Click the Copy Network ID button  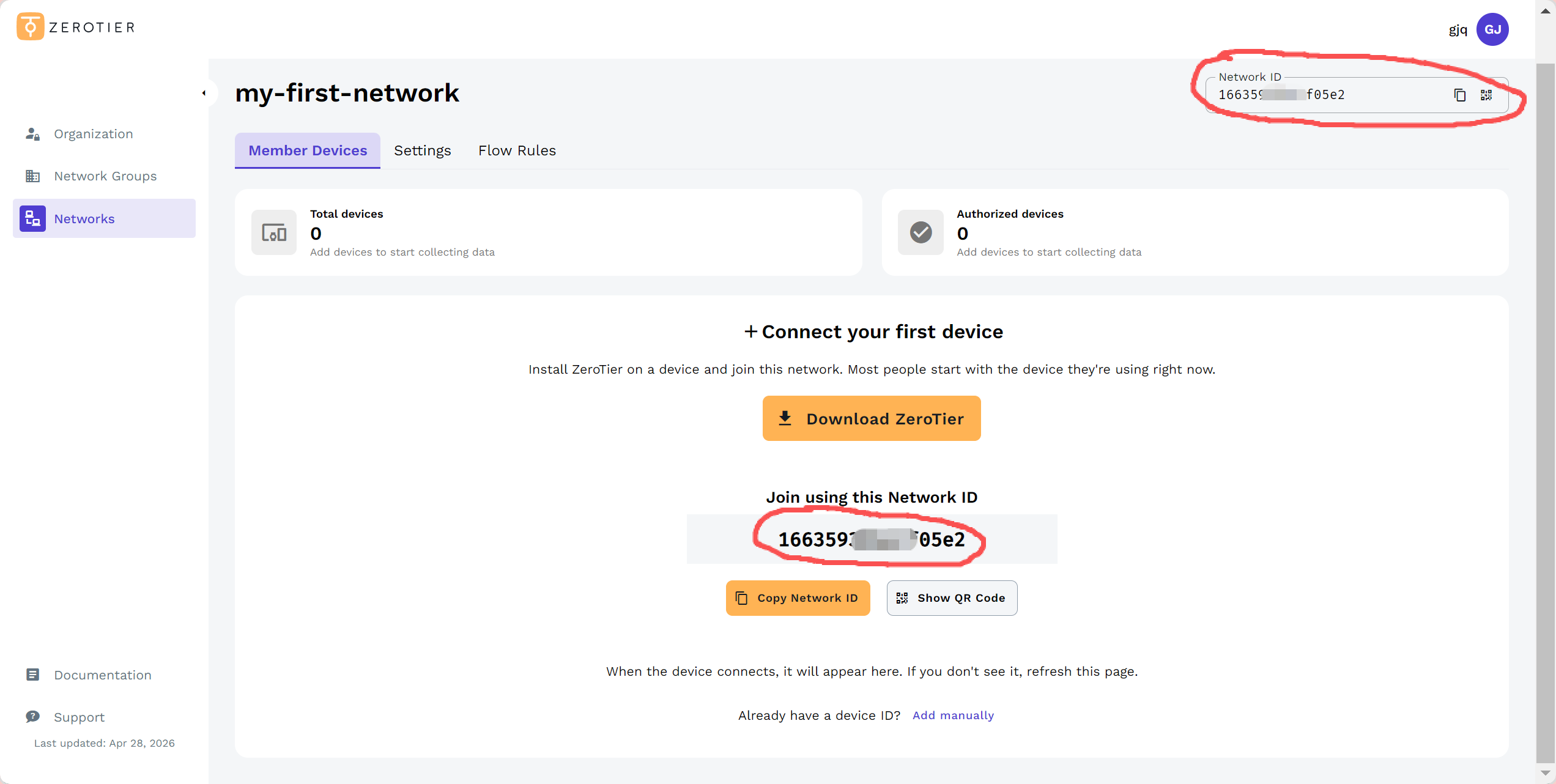coord(798,598)
